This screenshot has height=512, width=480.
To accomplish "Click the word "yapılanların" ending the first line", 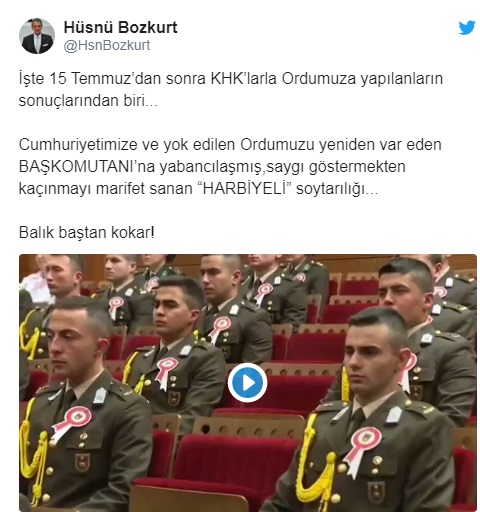I will tap(401, 79).
